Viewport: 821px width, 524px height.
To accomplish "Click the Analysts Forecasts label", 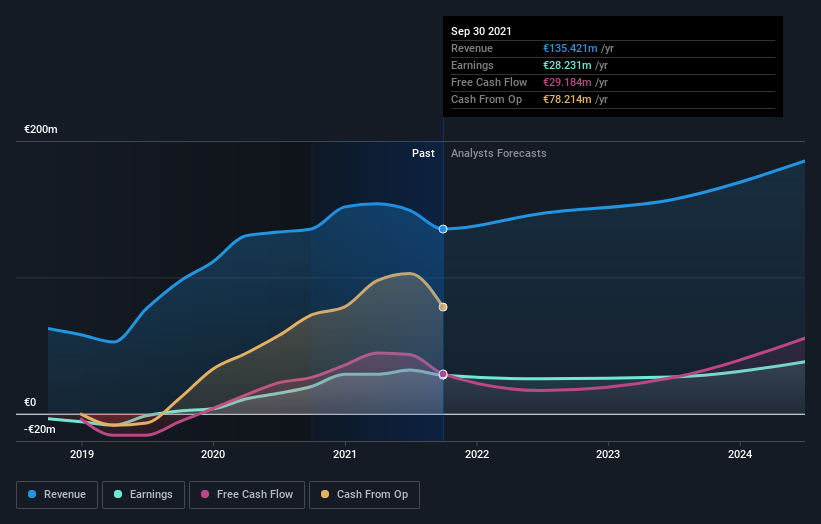I will [498, 153].
